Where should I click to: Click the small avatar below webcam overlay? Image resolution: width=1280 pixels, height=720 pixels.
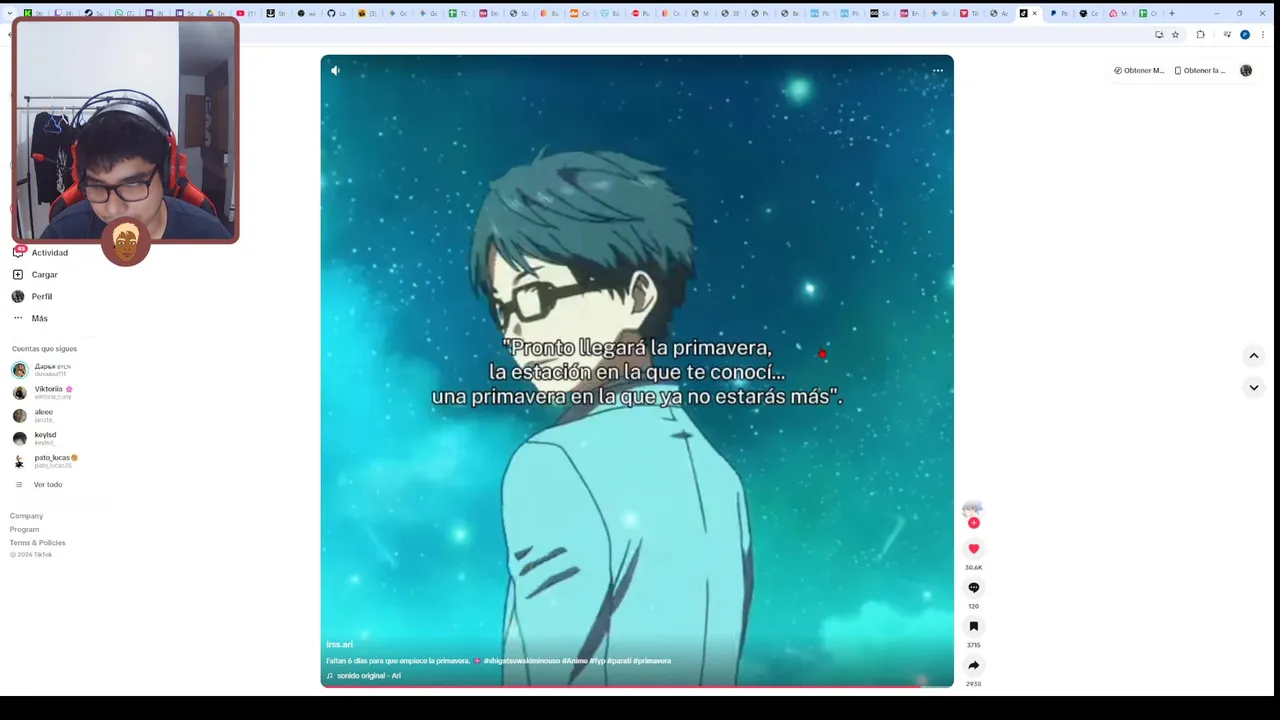click(x=125, y=242)
